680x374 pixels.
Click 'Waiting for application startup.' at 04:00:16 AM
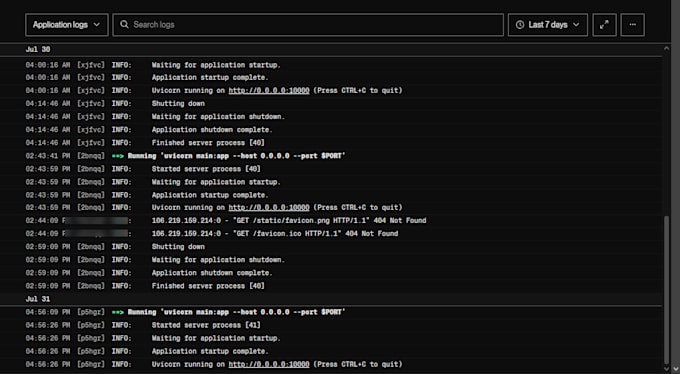tap(216, 65)
